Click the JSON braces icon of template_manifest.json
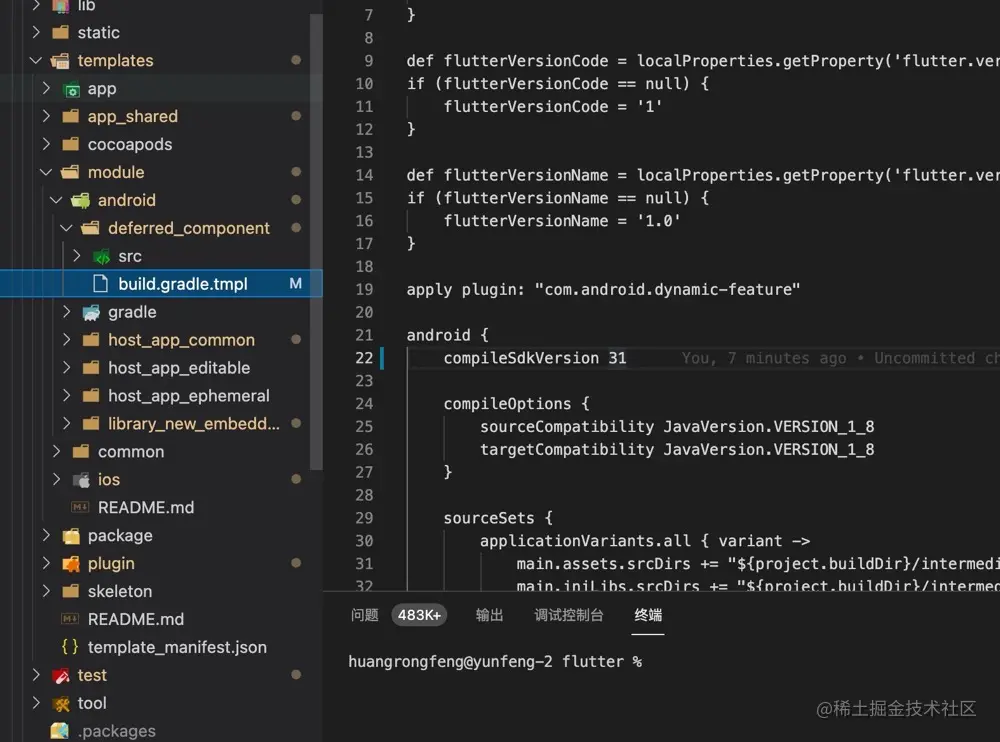The width and height of the screenshot is (1000, 742). 70,647
